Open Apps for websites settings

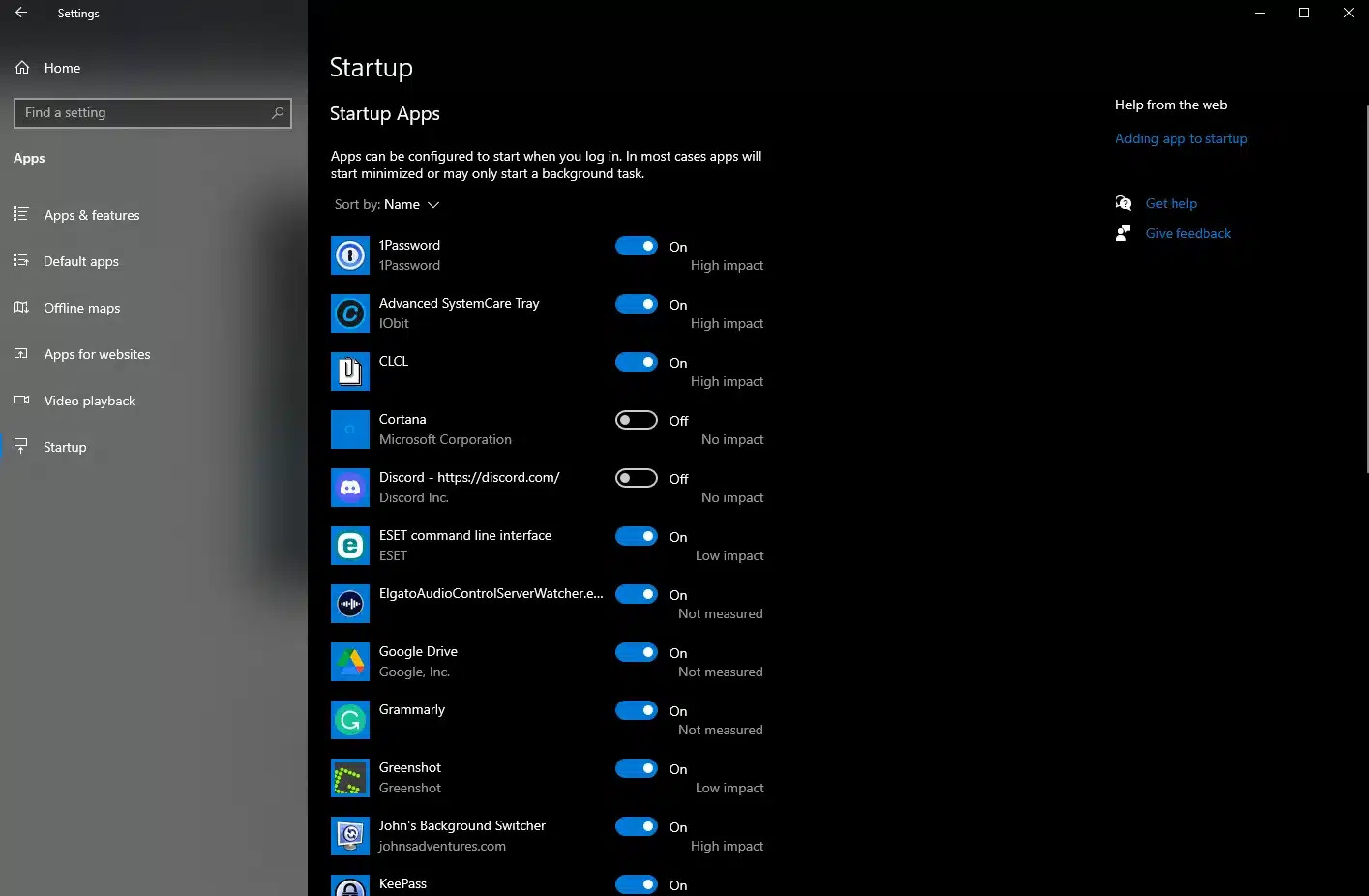97,354
